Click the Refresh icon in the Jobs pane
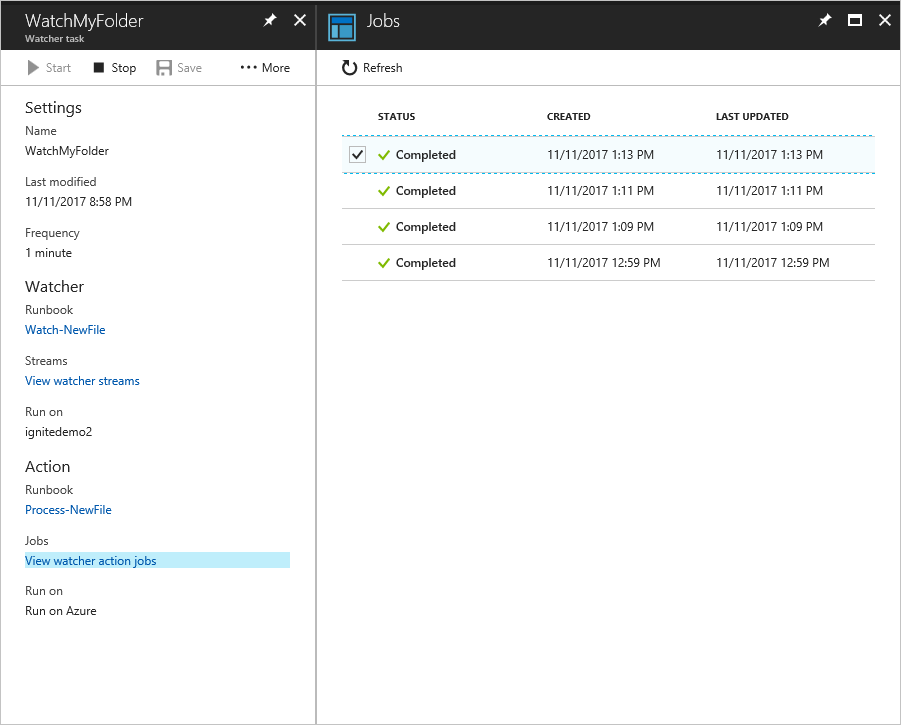 click(x=348, y=67)
